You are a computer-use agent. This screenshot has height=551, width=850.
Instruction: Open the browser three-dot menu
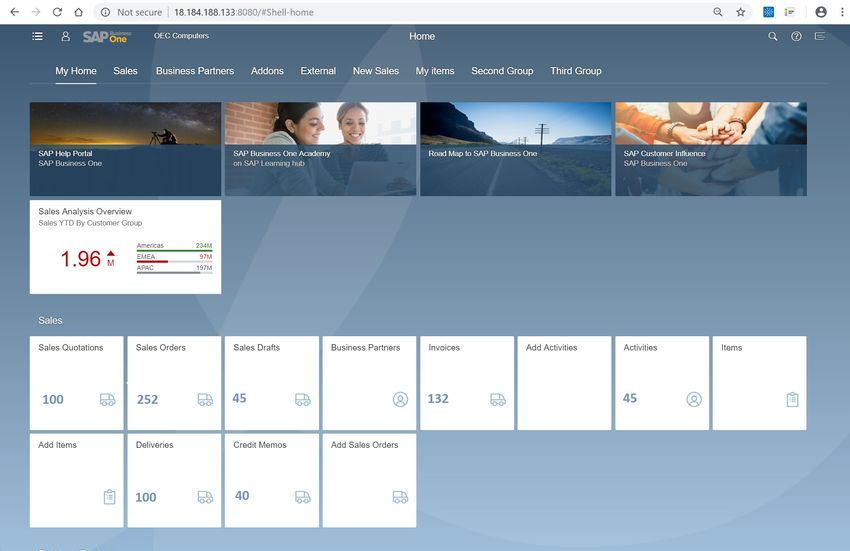pyautogui.click(x=842, y=12)
